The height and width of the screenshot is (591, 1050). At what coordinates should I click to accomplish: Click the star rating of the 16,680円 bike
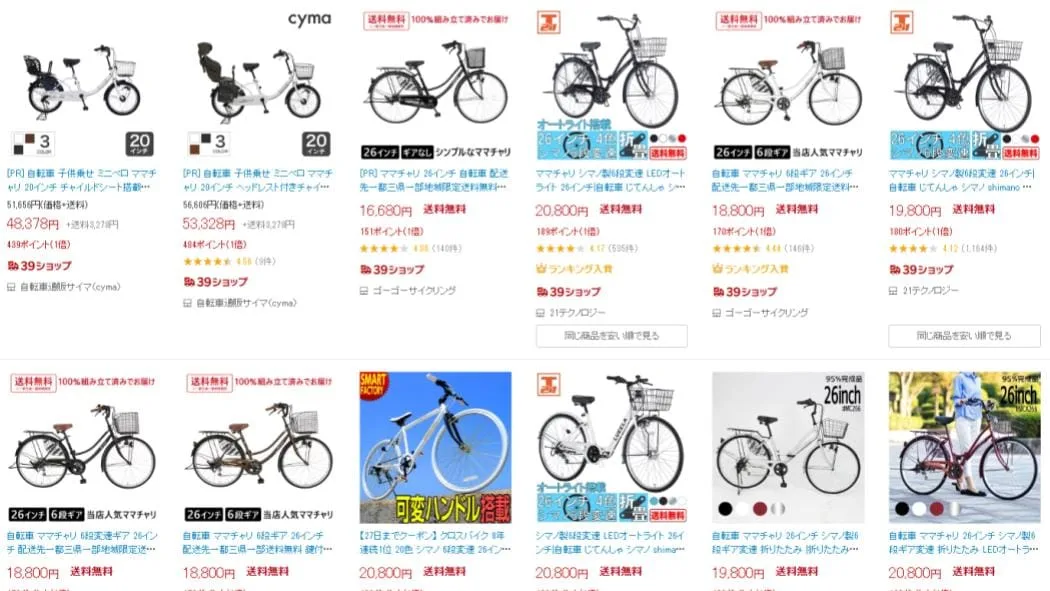tap(384, 248)
